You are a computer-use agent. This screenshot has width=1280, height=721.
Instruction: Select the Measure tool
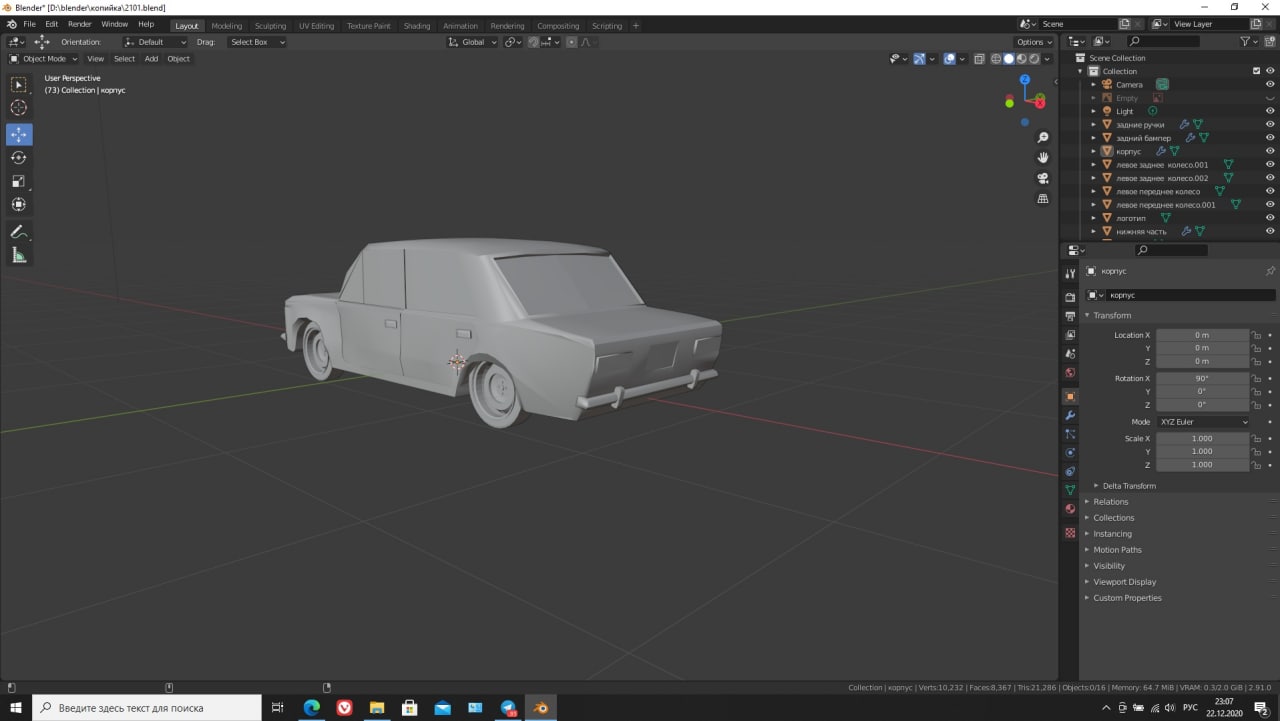pyautogui.click(x=19, y=256)
